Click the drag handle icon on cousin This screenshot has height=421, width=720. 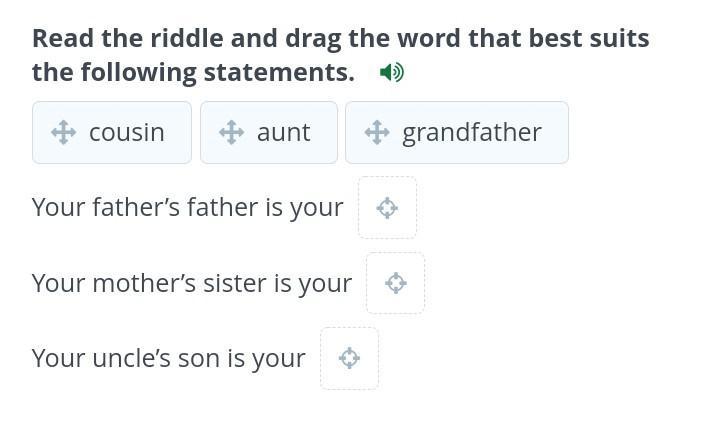tap(63, 132)
